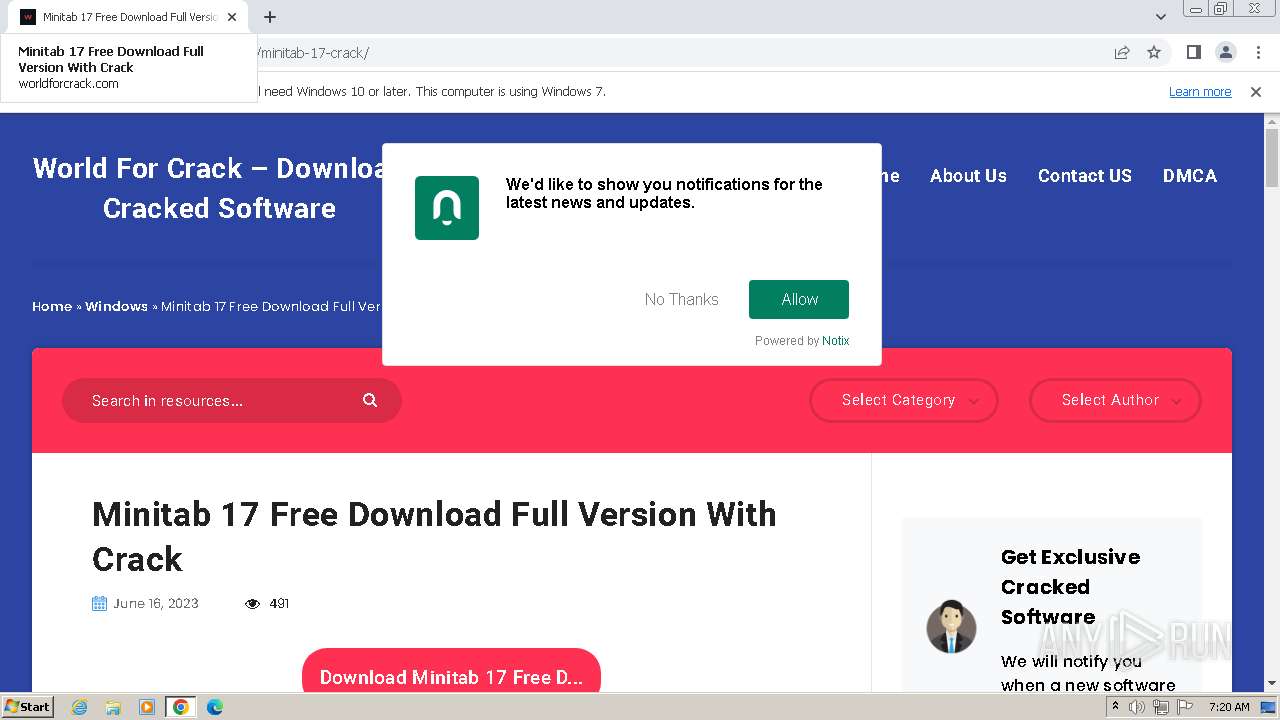Open the DMCA page

tap(1190, 176)
